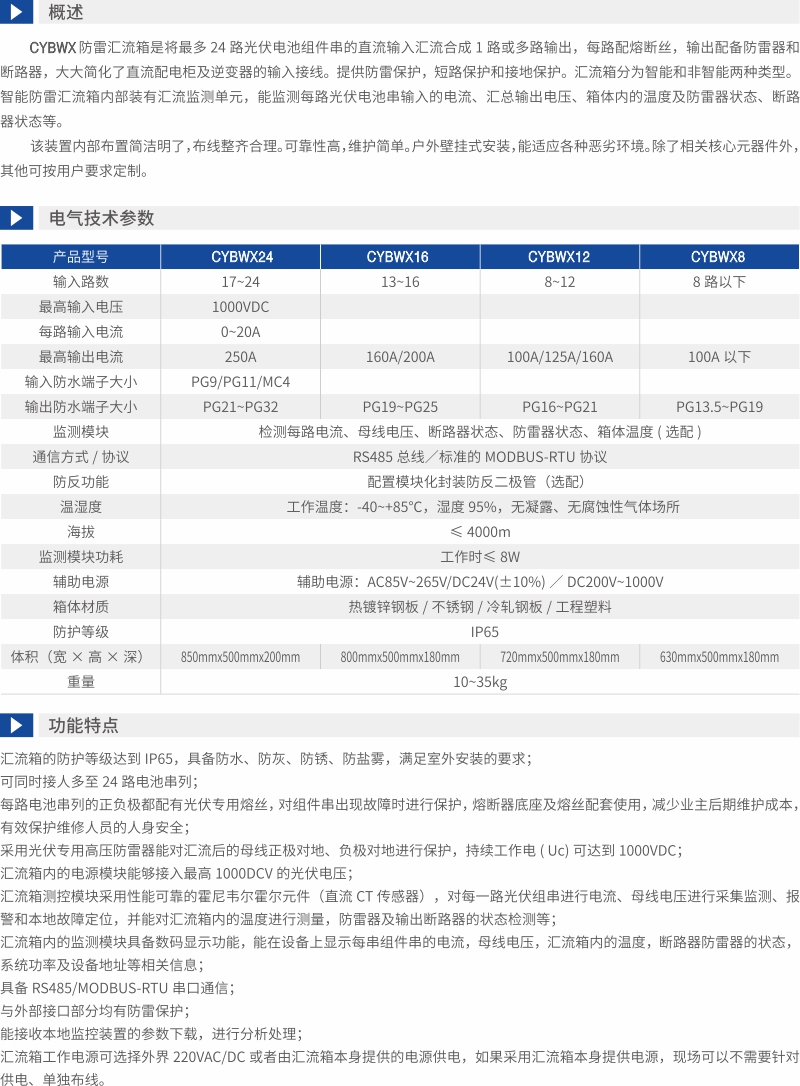The image size is (800, 1086).
Task: Click the 防反功能 row label
Action: click(x=80, y=481)
